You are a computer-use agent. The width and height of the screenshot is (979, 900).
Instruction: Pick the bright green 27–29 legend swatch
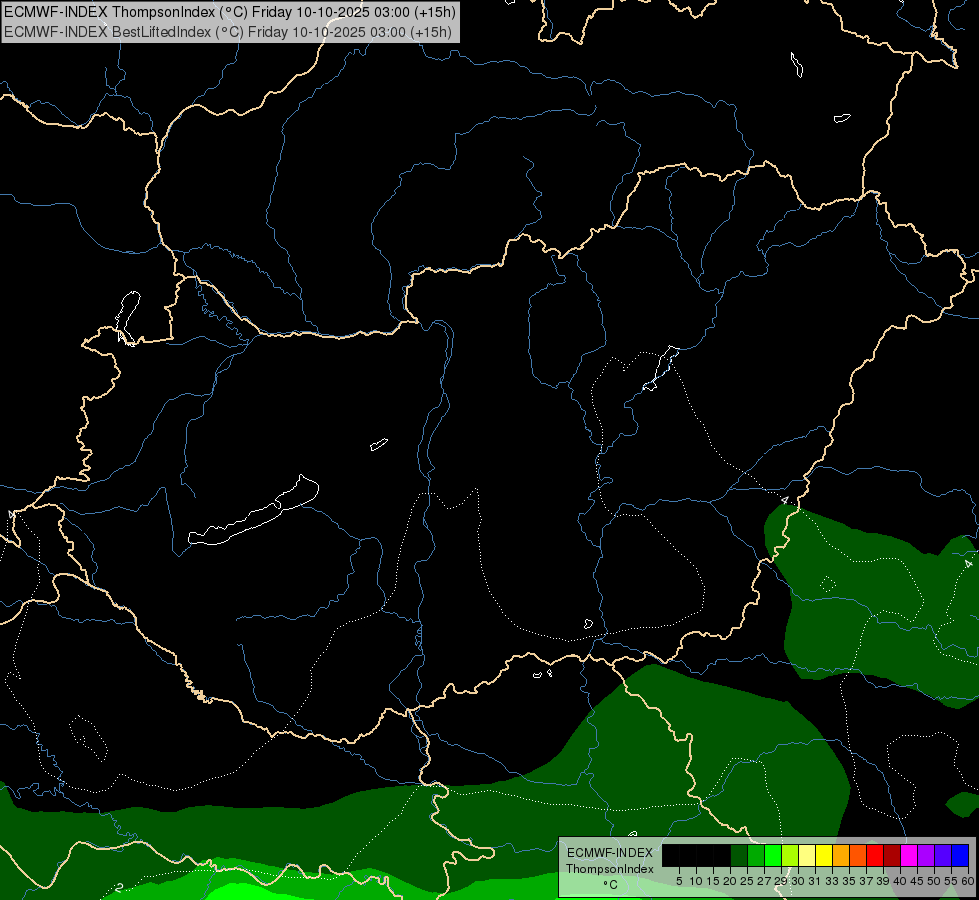[773, 855]
